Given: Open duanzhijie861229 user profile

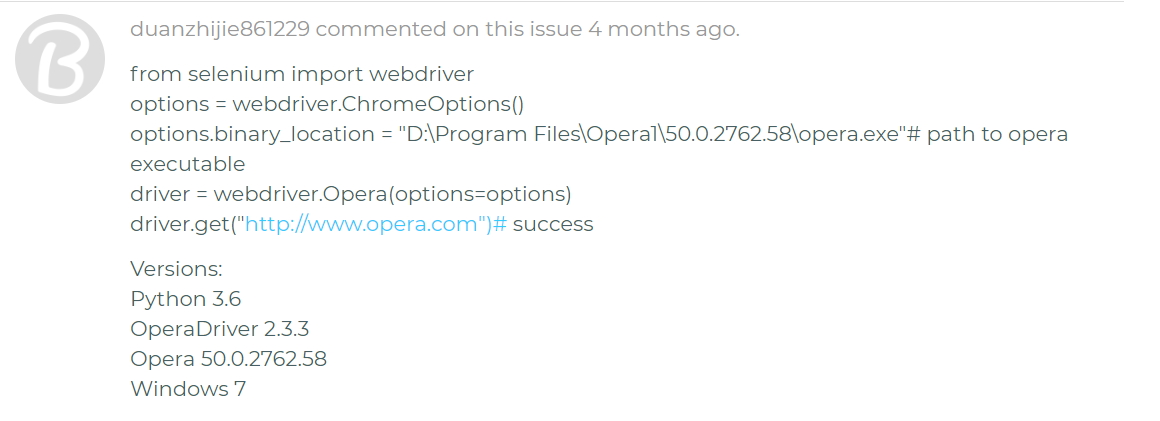Looking at the screenshot, I should 220,30.
